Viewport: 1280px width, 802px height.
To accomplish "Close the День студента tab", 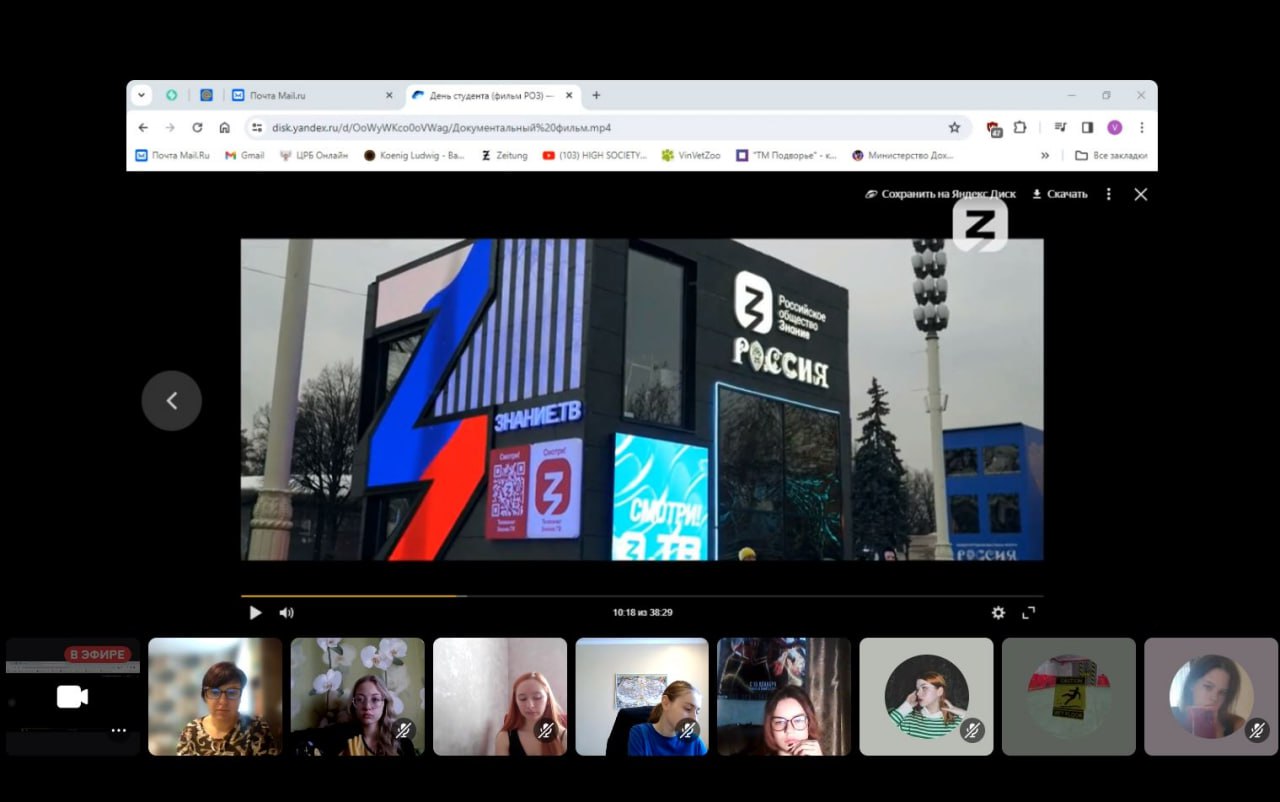I will pos(569,95).
